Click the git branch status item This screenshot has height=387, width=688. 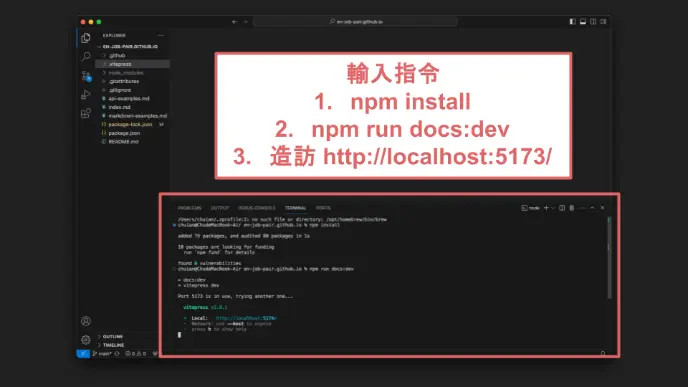pyautogui.click(x=102, y=354)
